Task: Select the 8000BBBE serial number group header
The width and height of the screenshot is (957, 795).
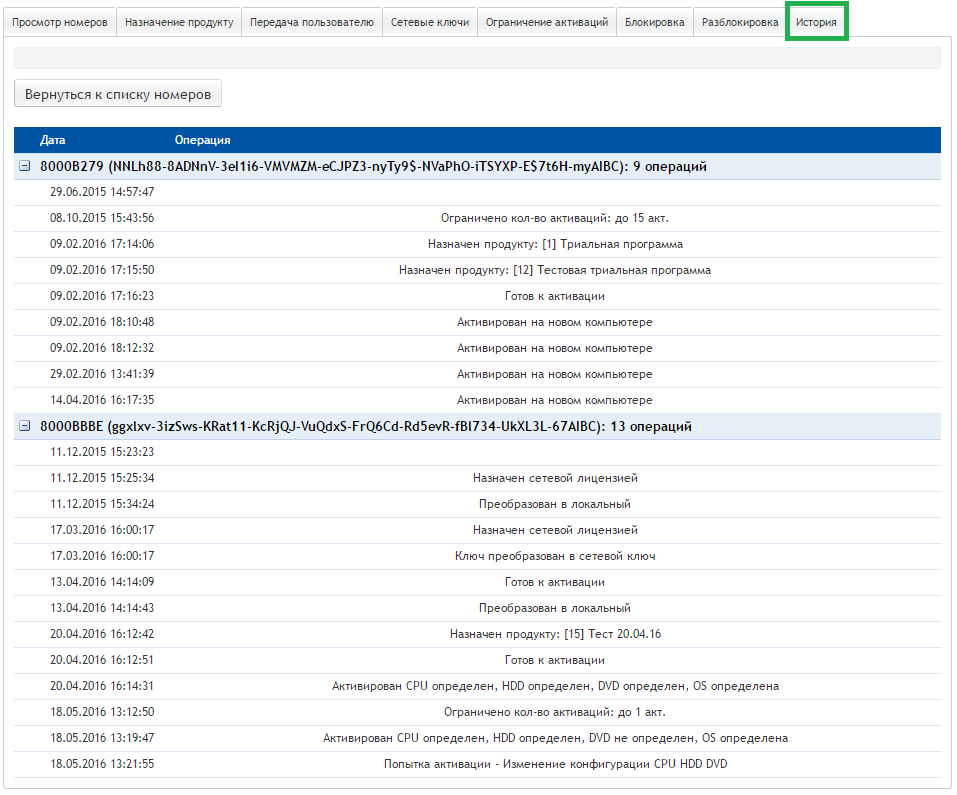Action: (365, 427)
